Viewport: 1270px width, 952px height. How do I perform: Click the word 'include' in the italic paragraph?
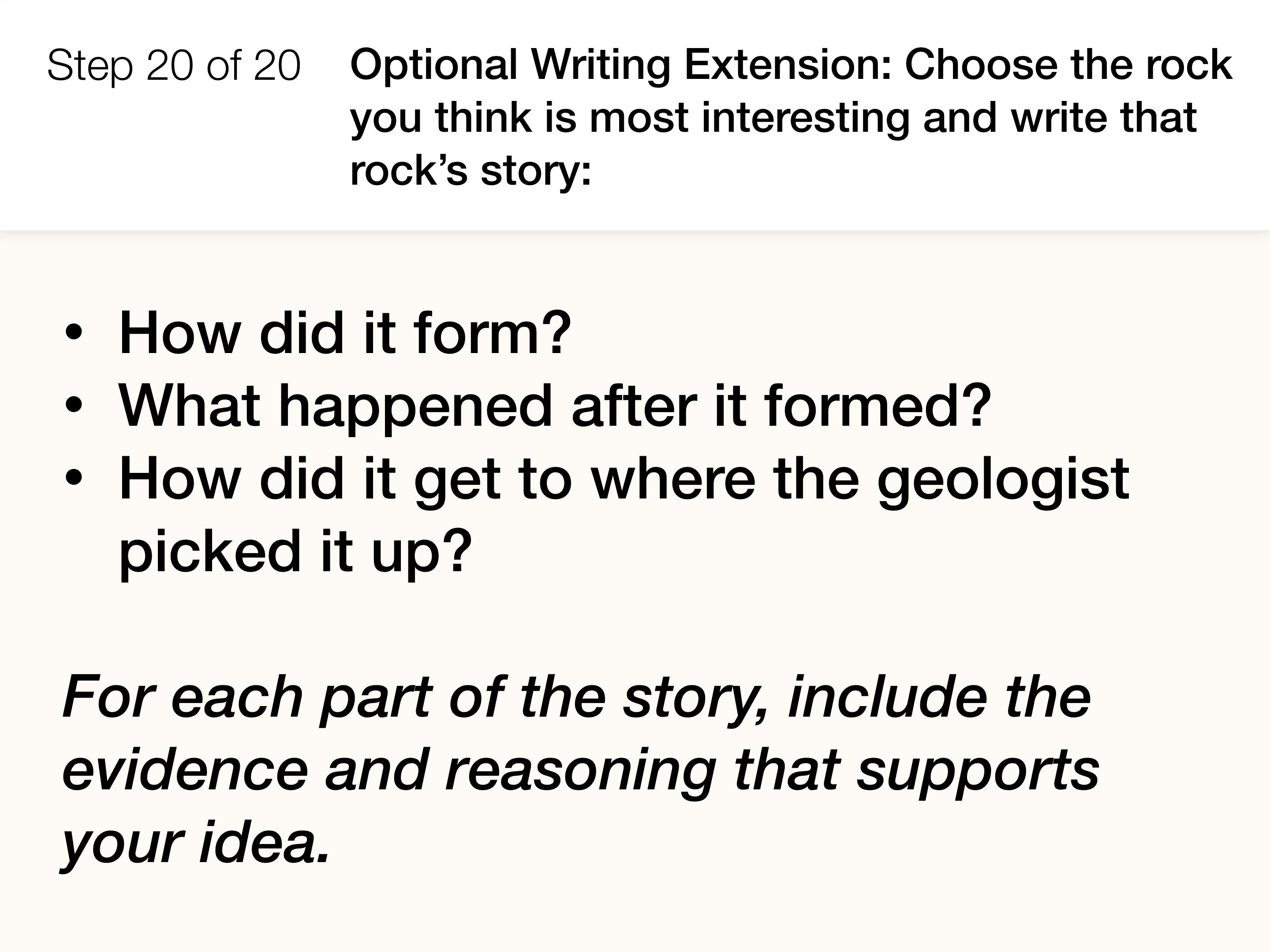pos(888,697)
